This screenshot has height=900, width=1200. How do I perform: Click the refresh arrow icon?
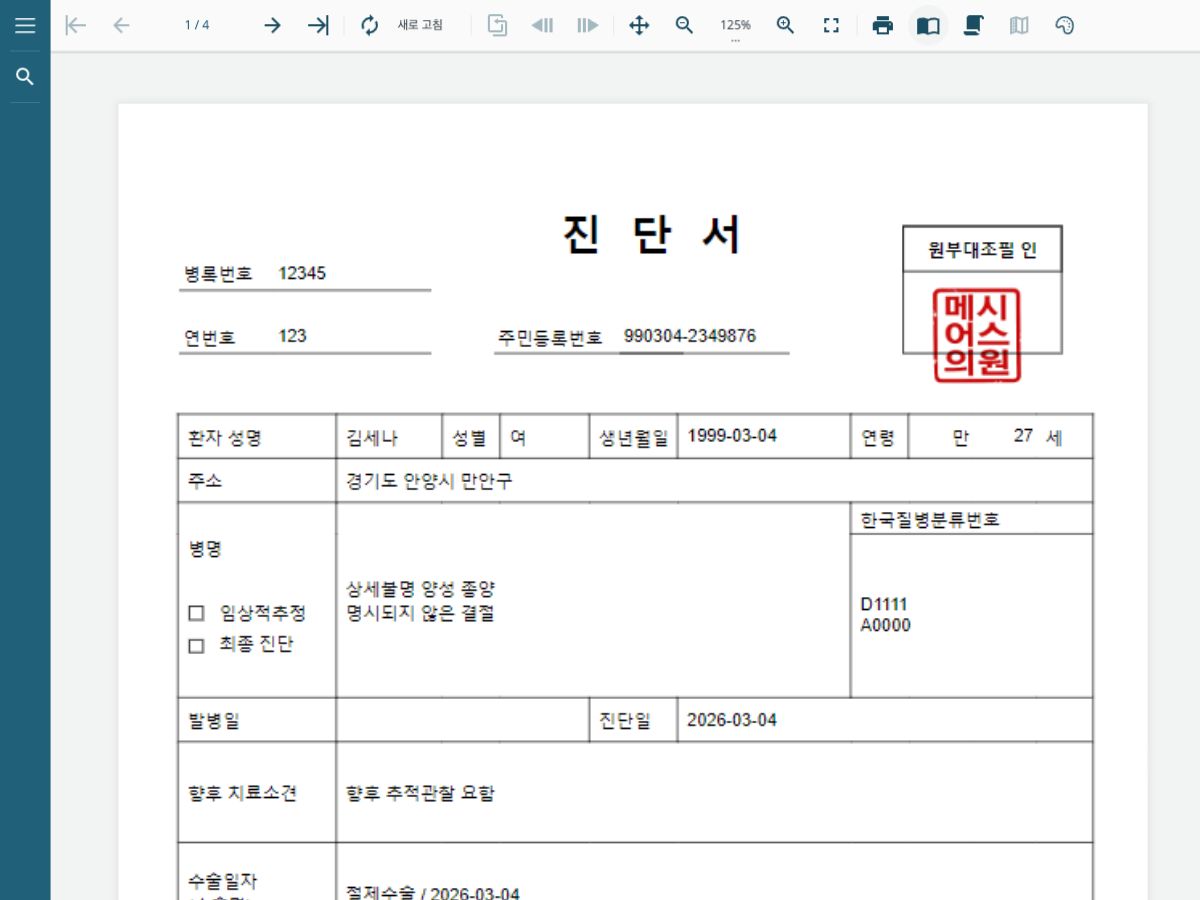click(370, 25)
